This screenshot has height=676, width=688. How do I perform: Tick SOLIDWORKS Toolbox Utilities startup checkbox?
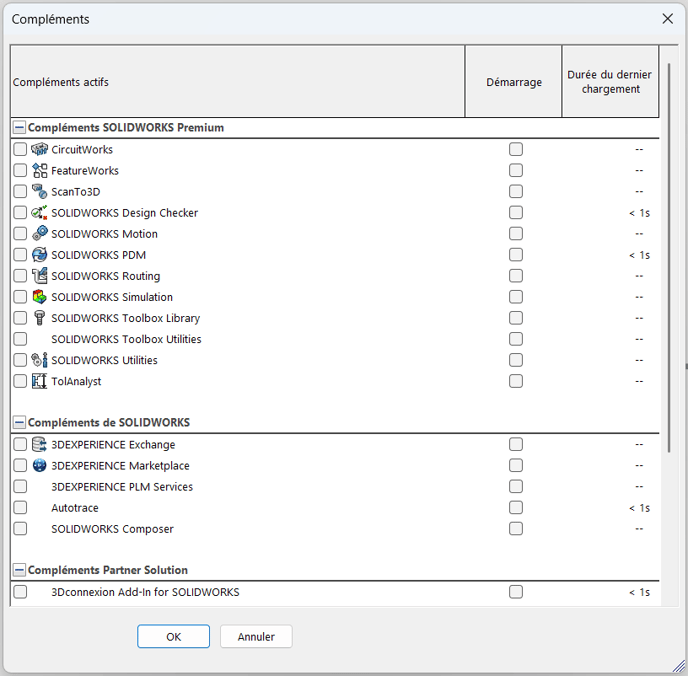[516, 339]
